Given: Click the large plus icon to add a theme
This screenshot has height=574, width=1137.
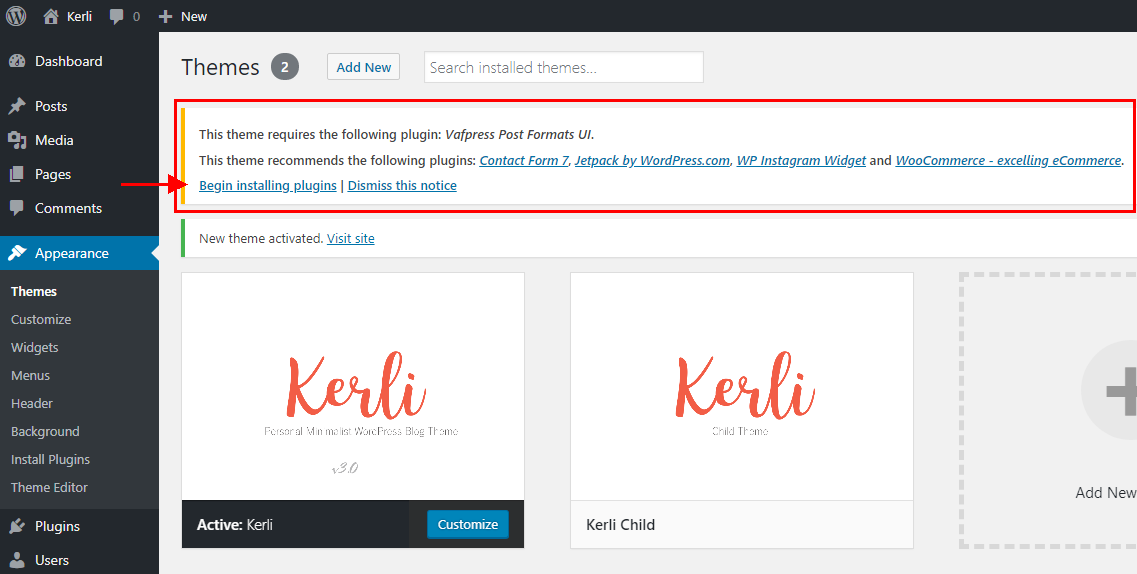Looking at the screenshot, I should coord(1120,392).
